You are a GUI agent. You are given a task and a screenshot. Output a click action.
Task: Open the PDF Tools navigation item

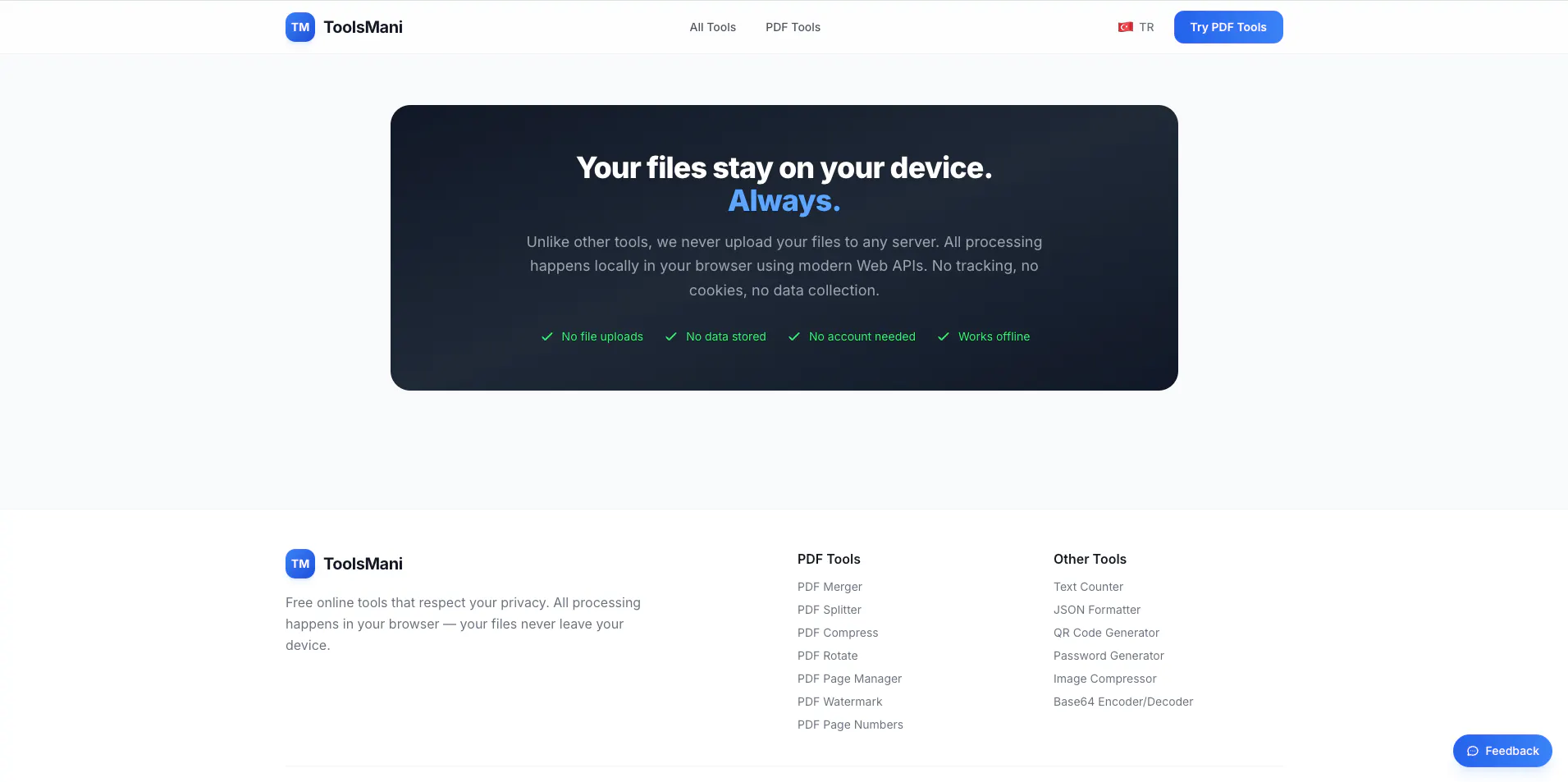coord(793,27)
